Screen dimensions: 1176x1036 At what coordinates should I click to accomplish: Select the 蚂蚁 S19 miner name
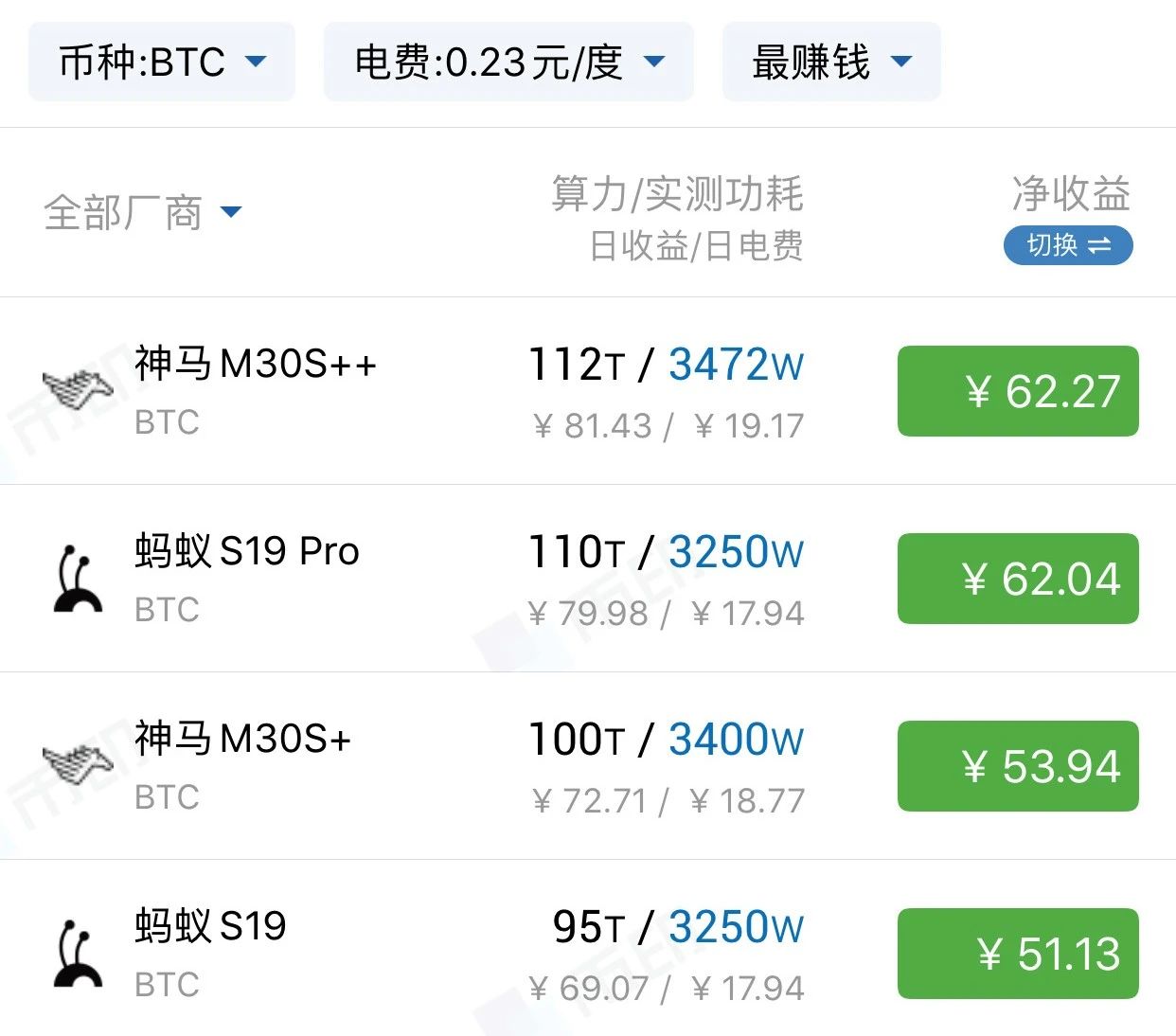pyautogui.click(x=210, y=926)
